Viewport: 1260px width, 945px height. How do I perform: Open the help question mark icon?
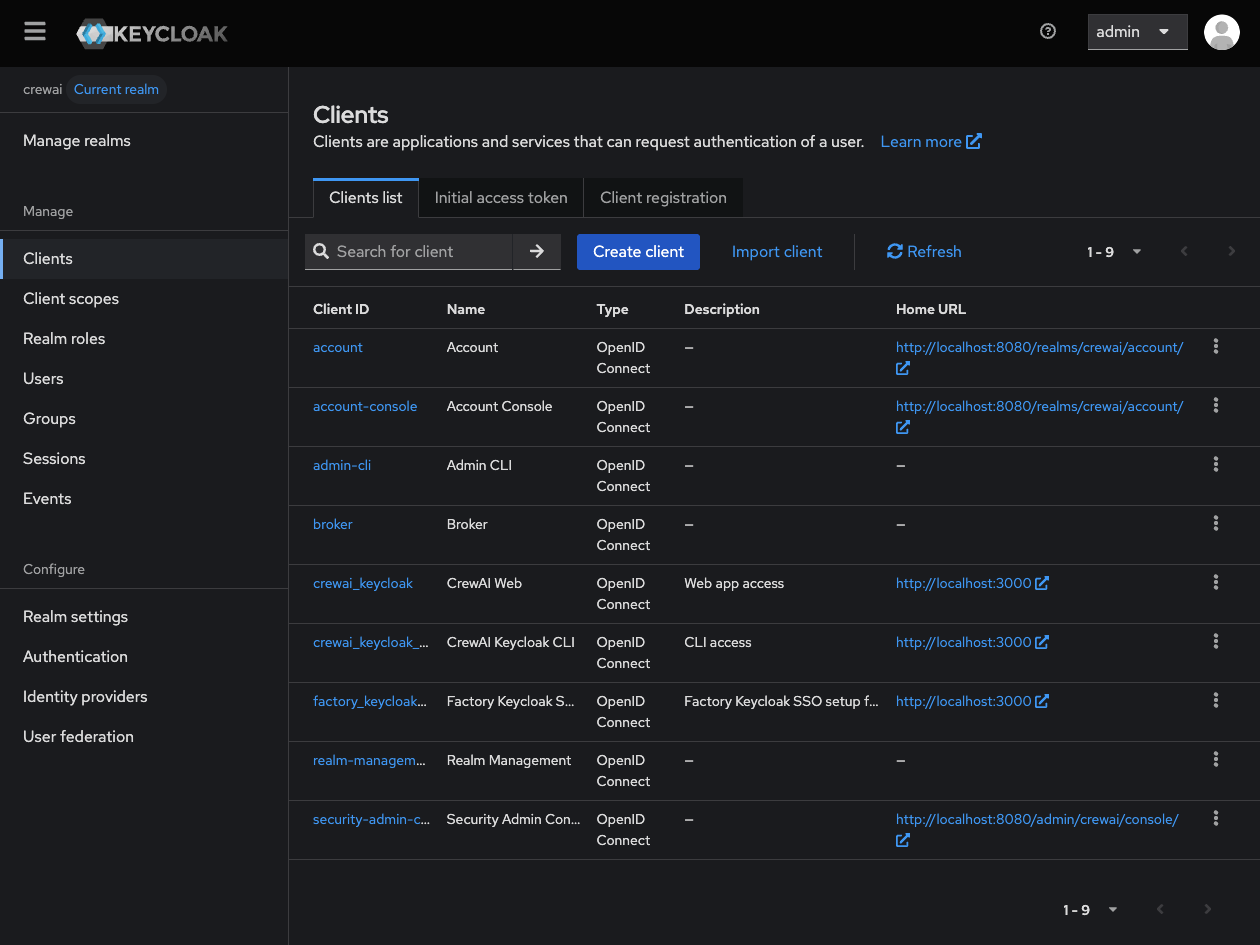tap(1047, 31)
